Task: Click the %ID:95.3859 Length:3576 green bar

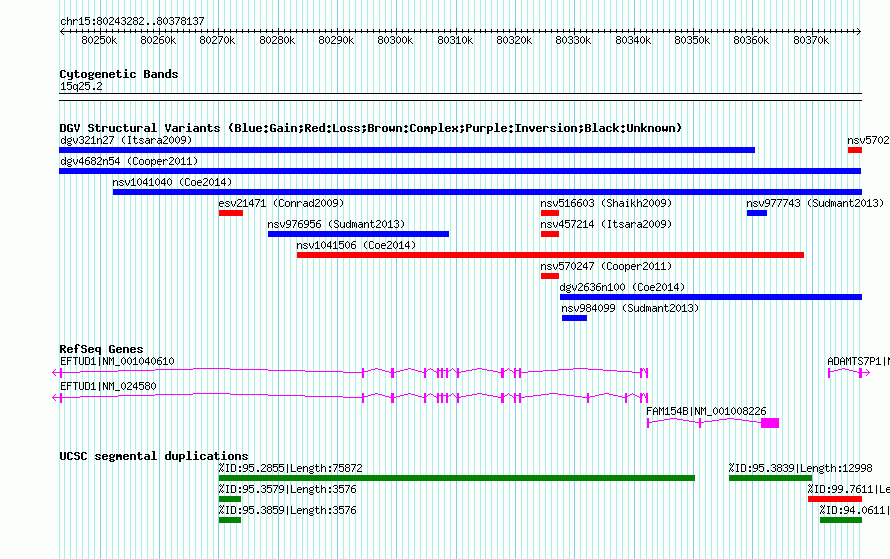Action: click(229, 520)
